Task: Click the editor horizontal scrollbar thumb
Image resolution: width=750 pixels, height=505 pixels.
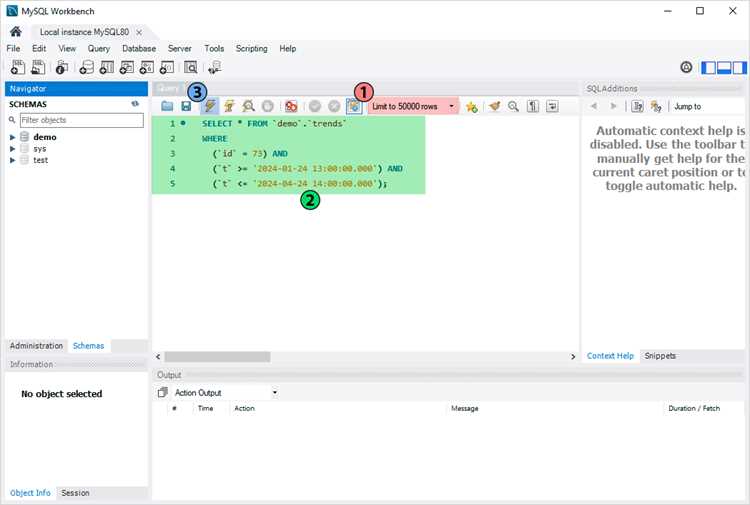Action: [x=217, y=357]
